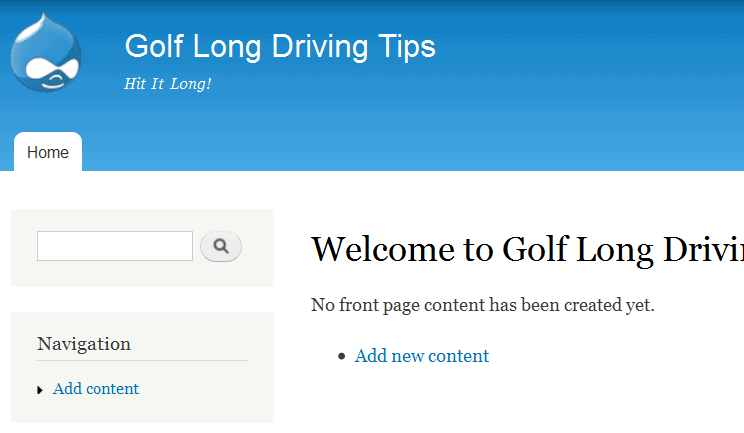Click the blue banner to the right of the Home tab
This screenshot has height=433, width=744.
(x=413, y=152)
